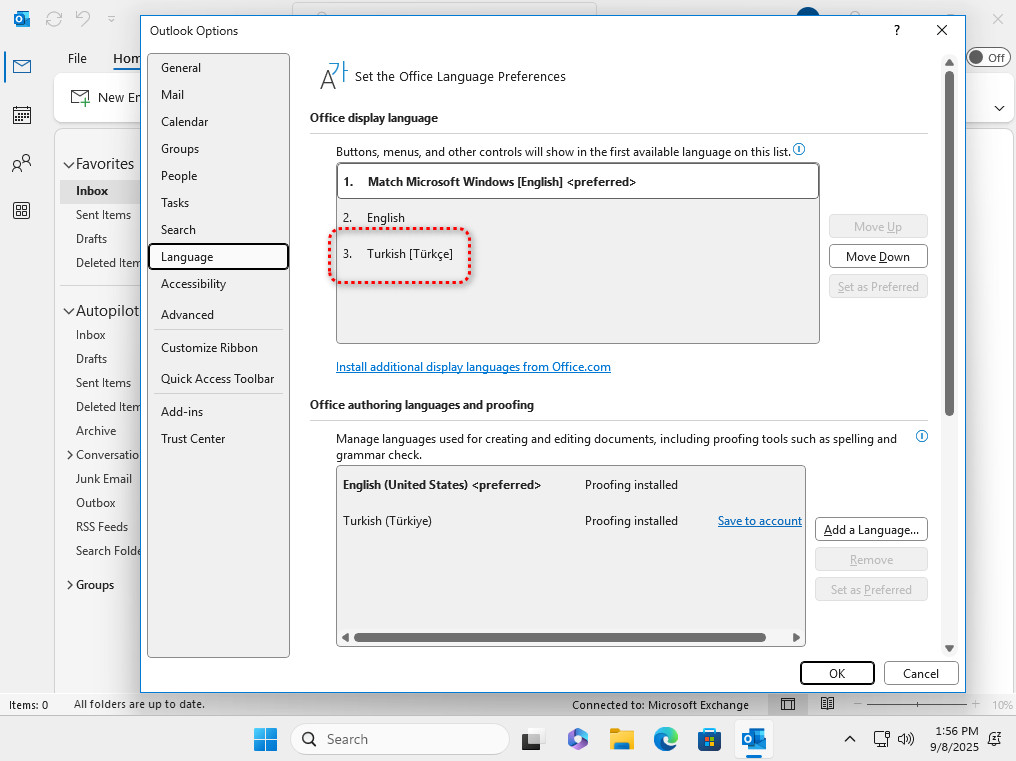Select Turkish [Türkçe] display language
Screen dimensions: 1016x761
[x=410, y=254]
